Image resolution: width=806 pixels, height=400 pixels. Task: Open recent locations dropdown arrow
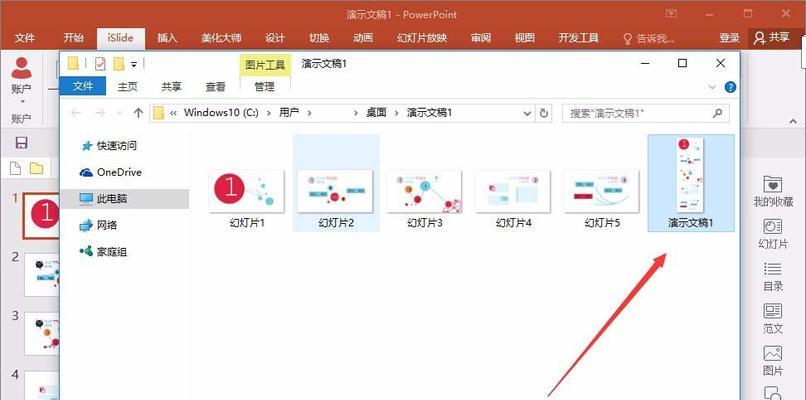click(x=120, y=113)
